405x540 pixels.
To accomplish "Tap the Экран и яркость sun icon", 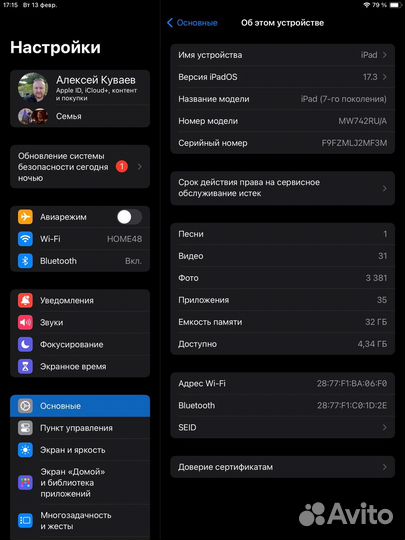I will pyautogui.click(x=25, y=450).
